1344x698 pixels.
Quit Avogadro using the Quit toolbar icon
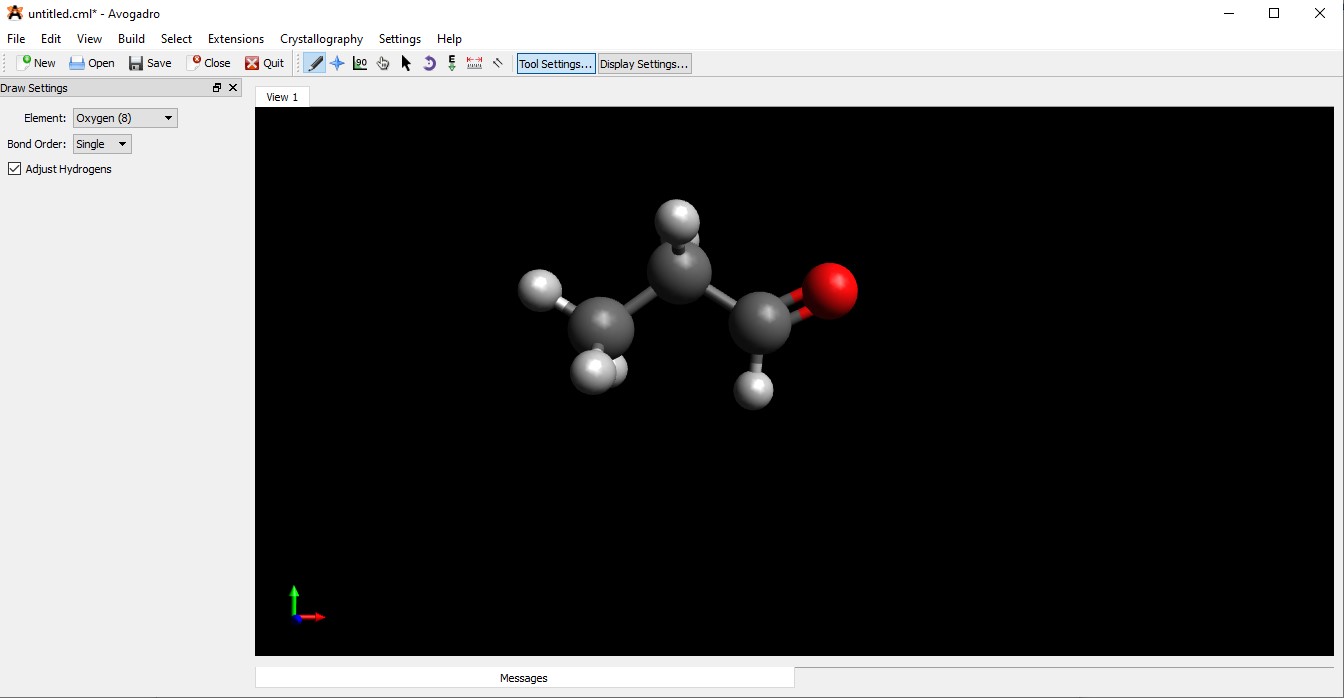tap(264, 62)
